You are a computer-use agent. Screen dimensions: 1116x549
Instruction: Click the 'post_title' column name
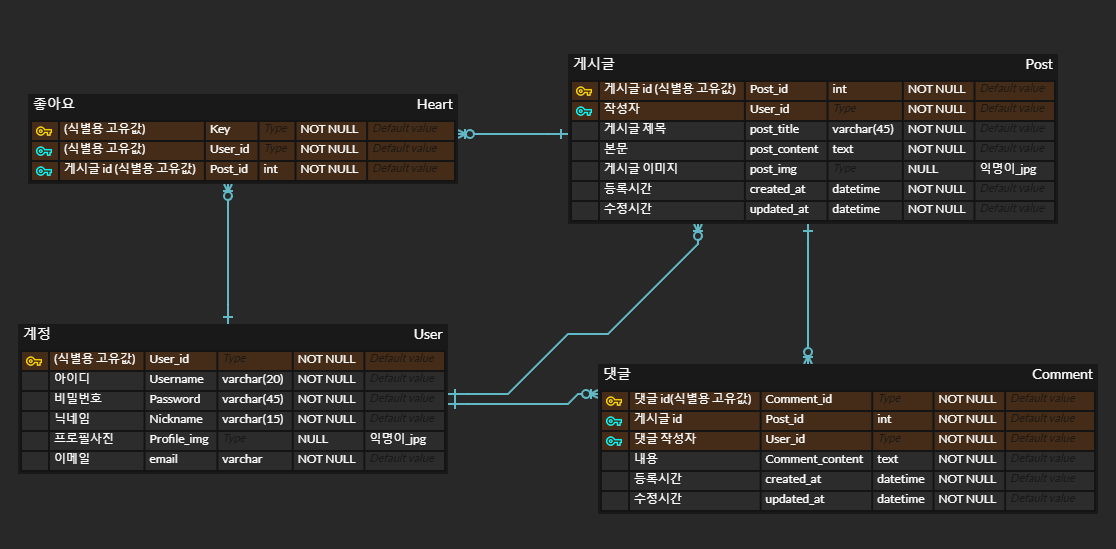pos(774,130)
